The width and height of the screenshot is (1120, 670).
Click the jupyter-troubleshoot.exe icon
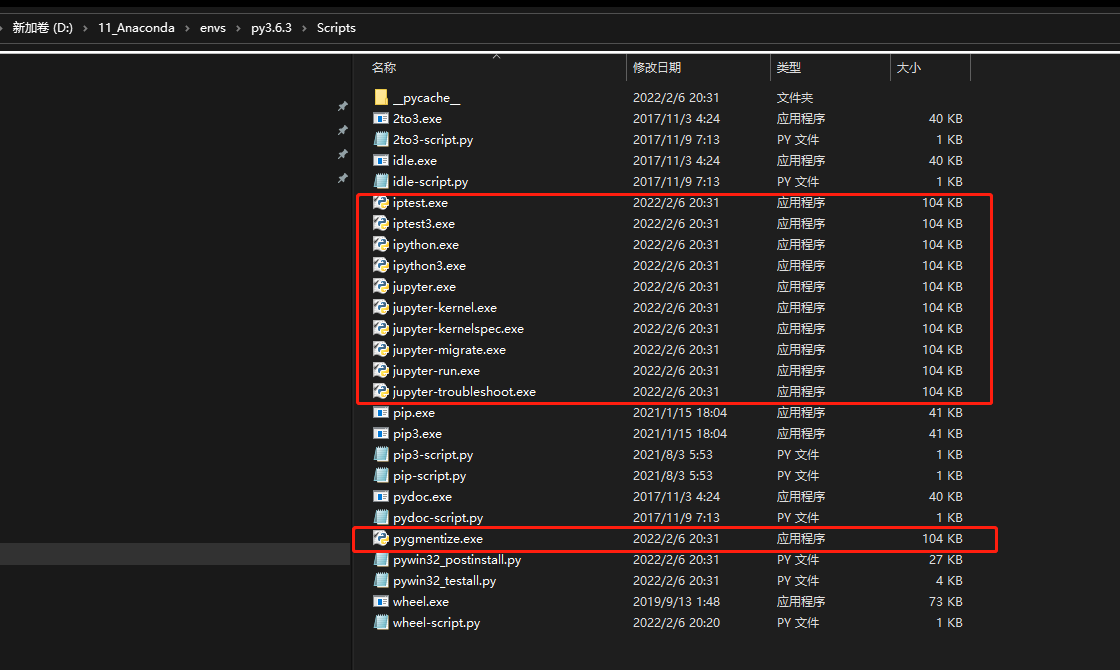point(381,391)
